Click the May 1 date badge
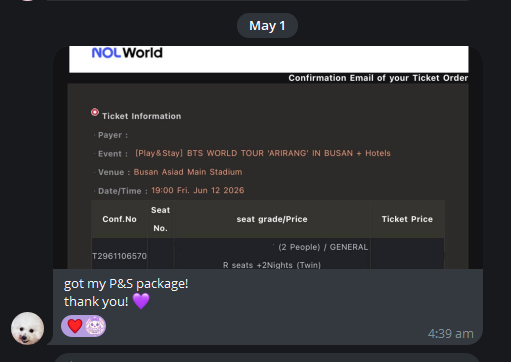The height and width of the screenshot is (362, 511). pyautogui.click(x=267, y=26)
